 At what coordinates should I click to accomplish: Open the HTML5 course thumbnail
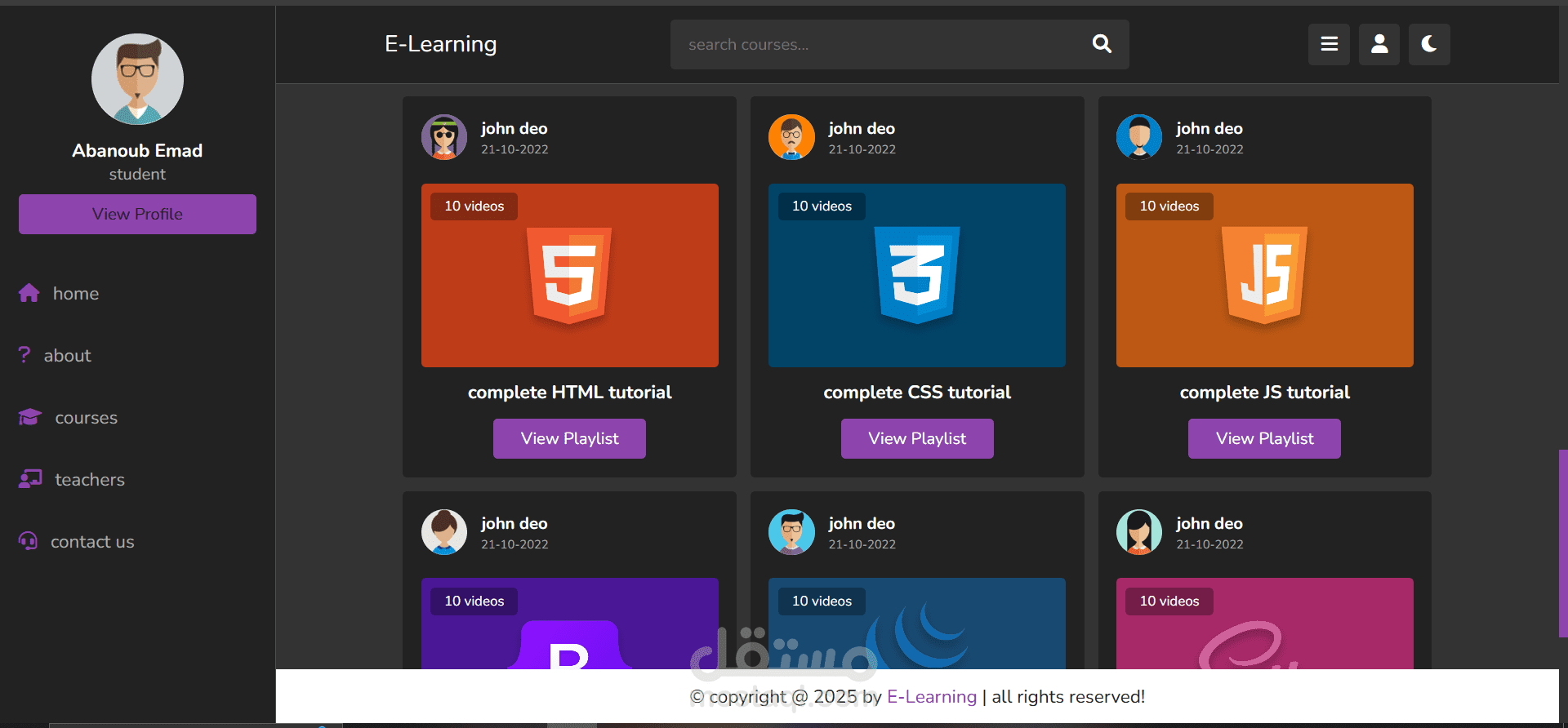pos(570,275)
